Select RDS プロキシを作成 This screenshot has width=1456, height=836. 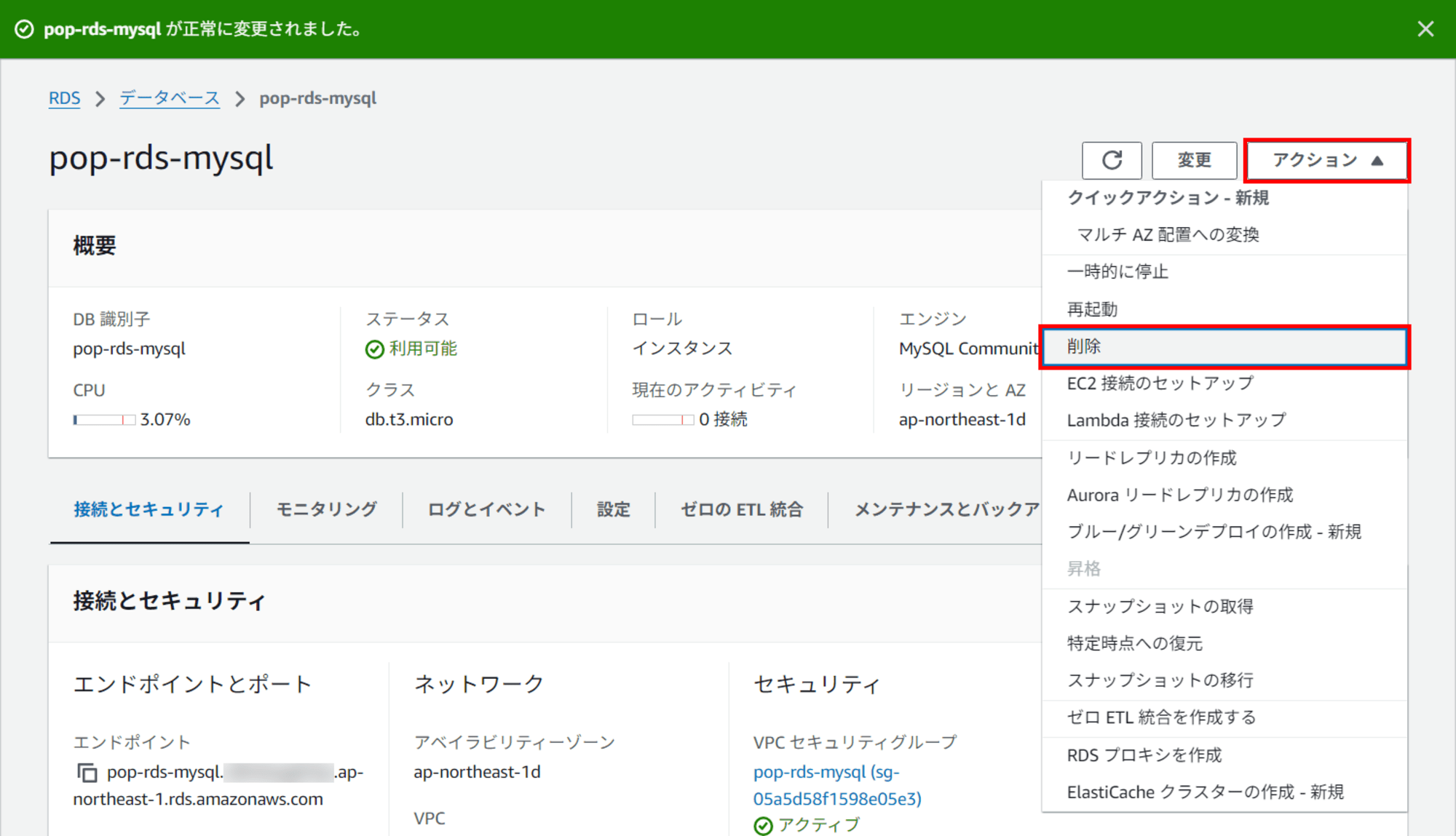1224,756
